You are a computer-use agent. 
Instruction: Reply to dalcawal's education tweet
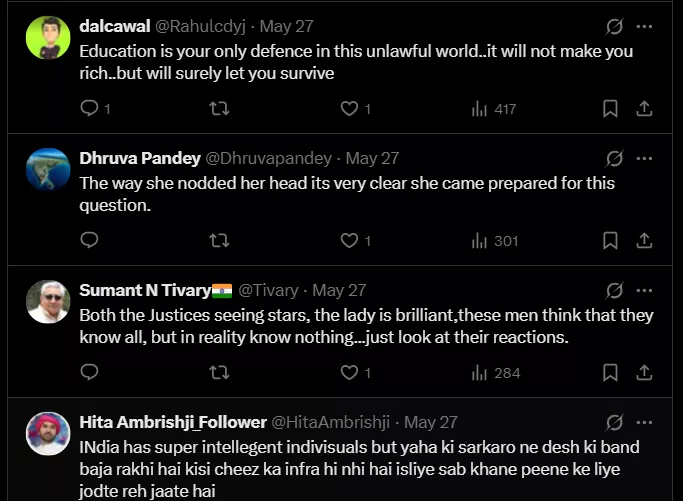[x=89, y=109]
